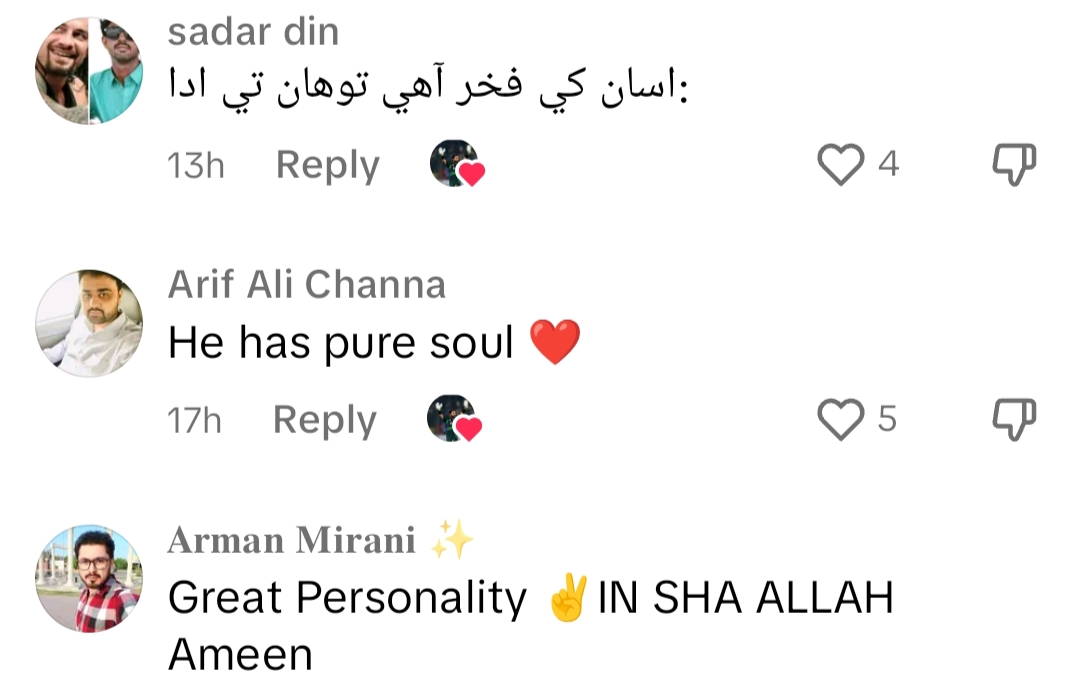Visit sadar din's username link
Viewport: 1080px width, 698px height.
click(x=253, y=32)
